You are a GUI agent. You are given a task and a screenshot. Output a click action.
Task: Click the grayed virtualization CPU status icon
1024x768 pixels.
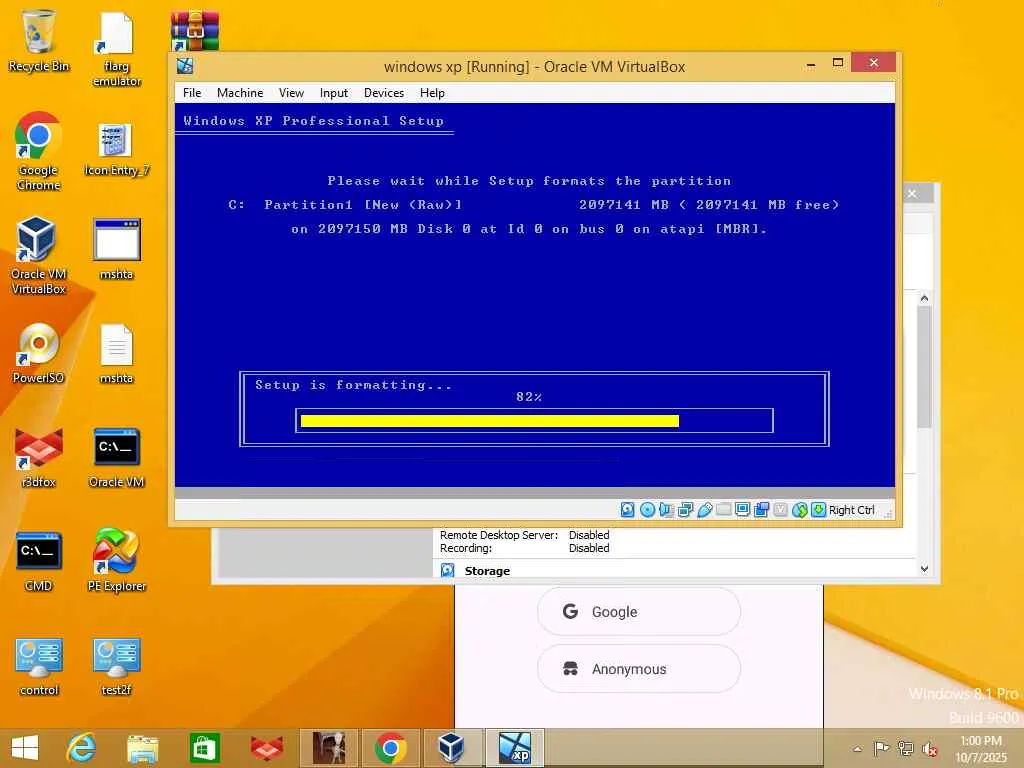coord(780,509)
